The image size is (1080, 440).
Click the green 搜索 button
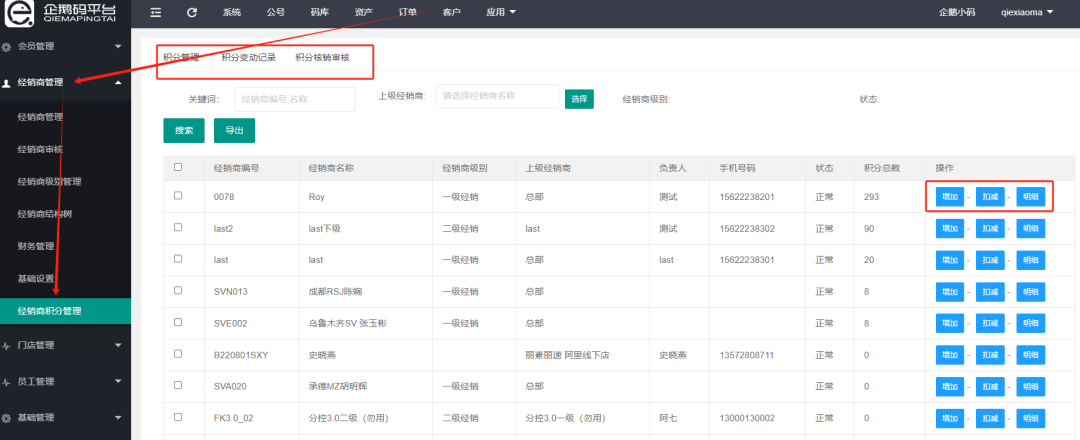[184, 130]
